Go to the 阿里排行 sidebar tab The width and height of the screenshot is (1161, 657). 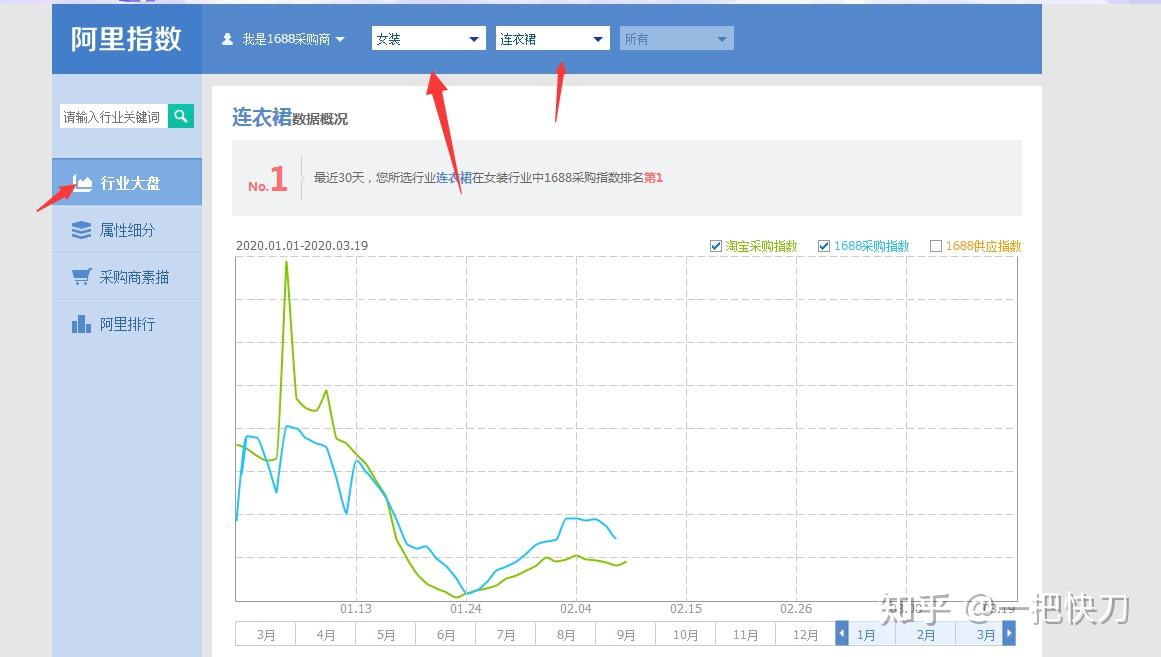click(127, 324)
